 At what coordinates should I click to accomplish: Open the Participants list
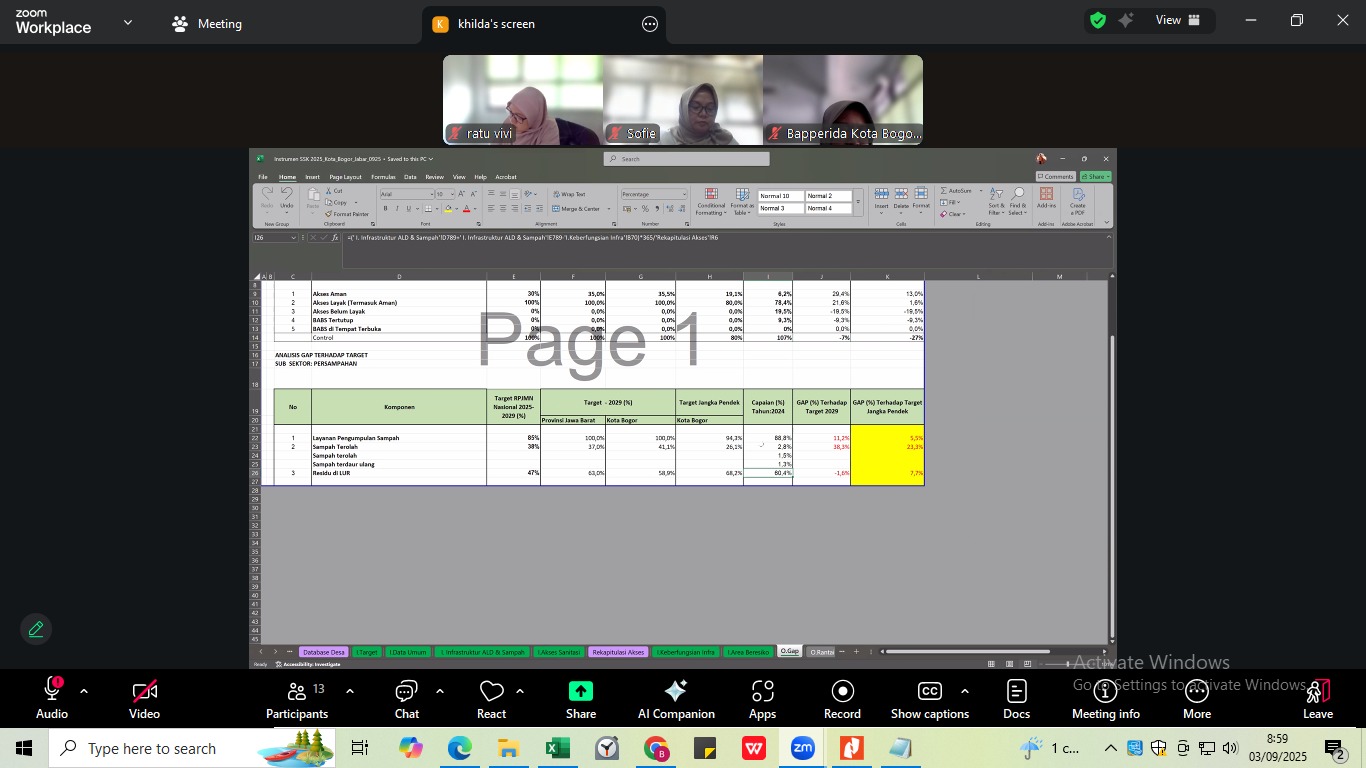tap(297, 698)
